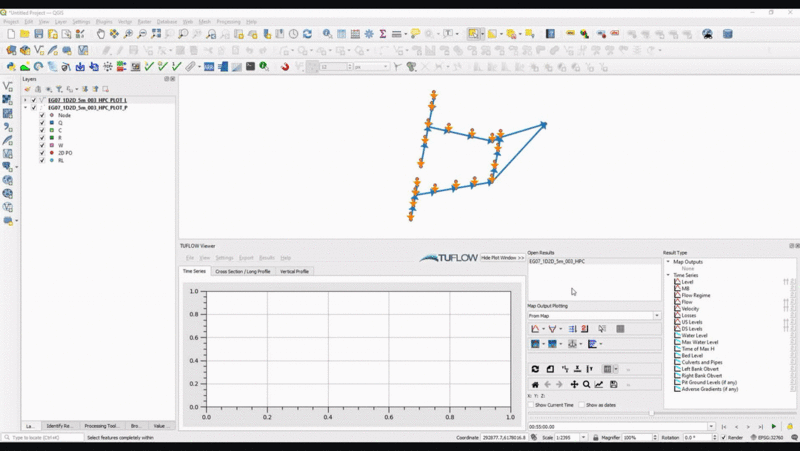Click the plot pan cross-arrows icon
This screenshot has height=451, width=800.
(574, 384)
